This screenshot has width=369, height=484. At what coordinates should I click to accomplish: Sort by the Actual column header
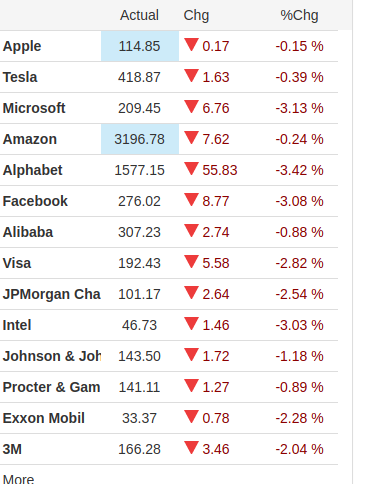point(139,15)
